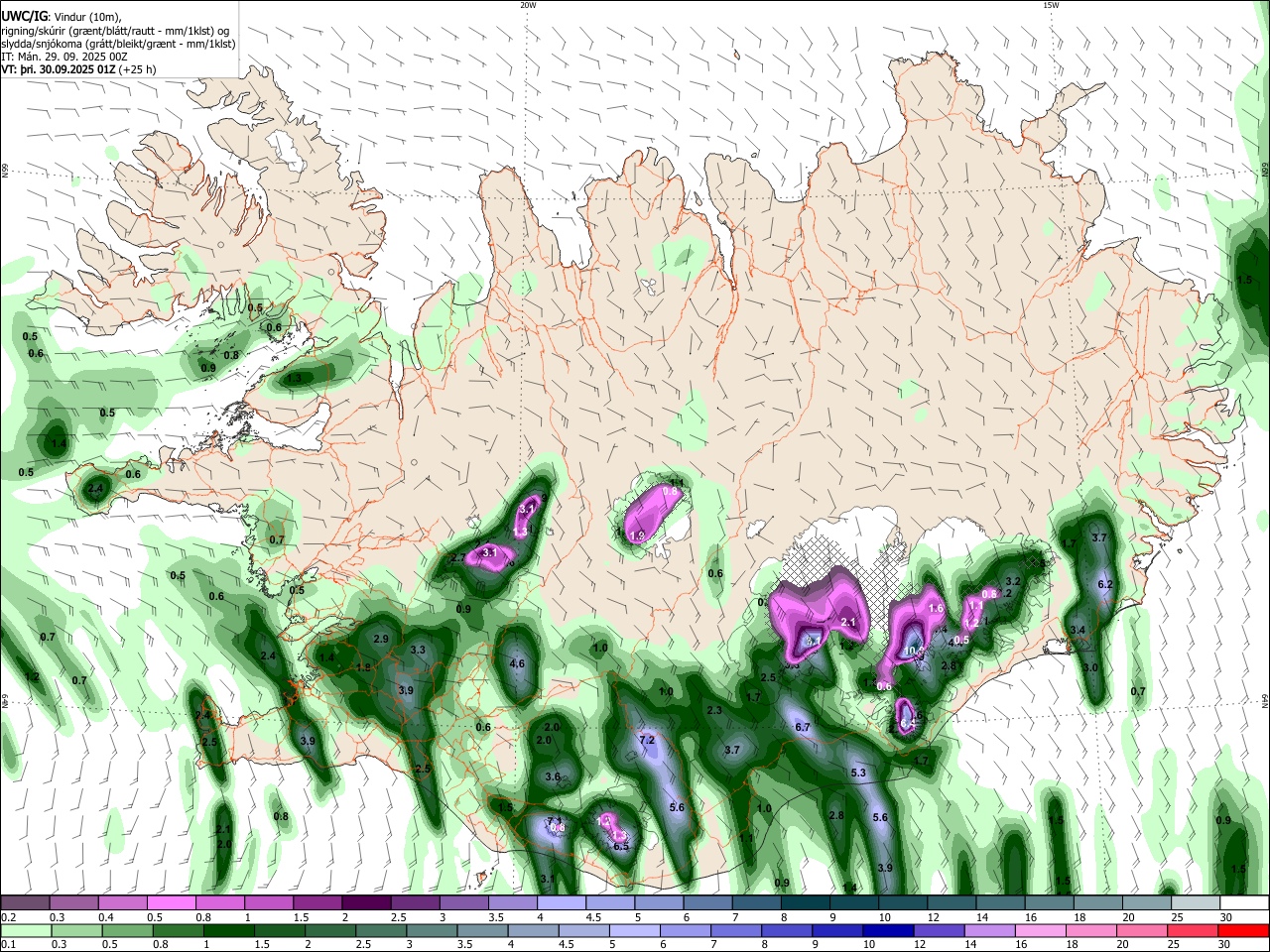The width and height of the screenshot is (1270, 952).
Task: Click the 6.2 precipitation value in the east
Action: [1106, 585]
